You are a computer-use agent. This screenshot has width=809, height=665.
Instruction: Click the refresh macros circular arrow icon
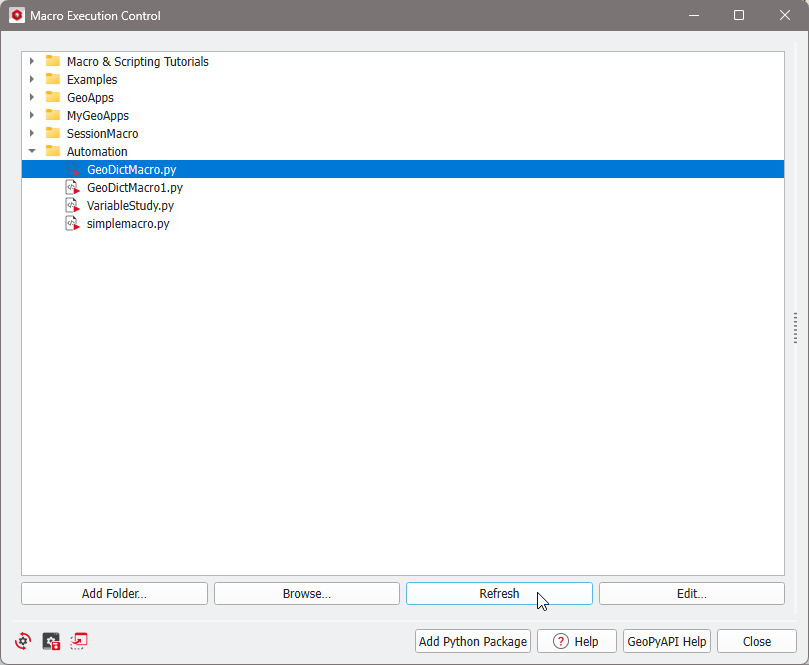point(22,641)
